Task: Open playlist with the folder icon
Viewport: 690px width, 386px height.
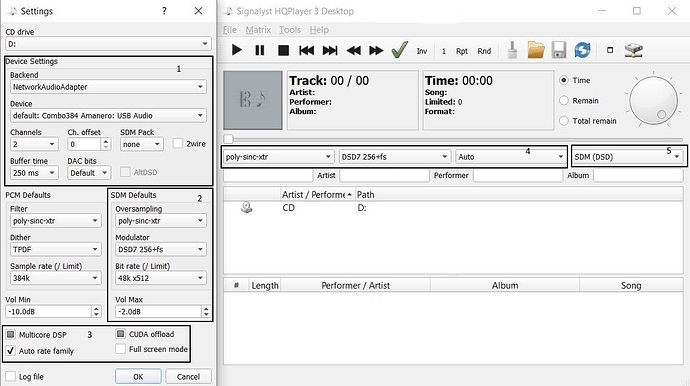Action: coord(536,50)
